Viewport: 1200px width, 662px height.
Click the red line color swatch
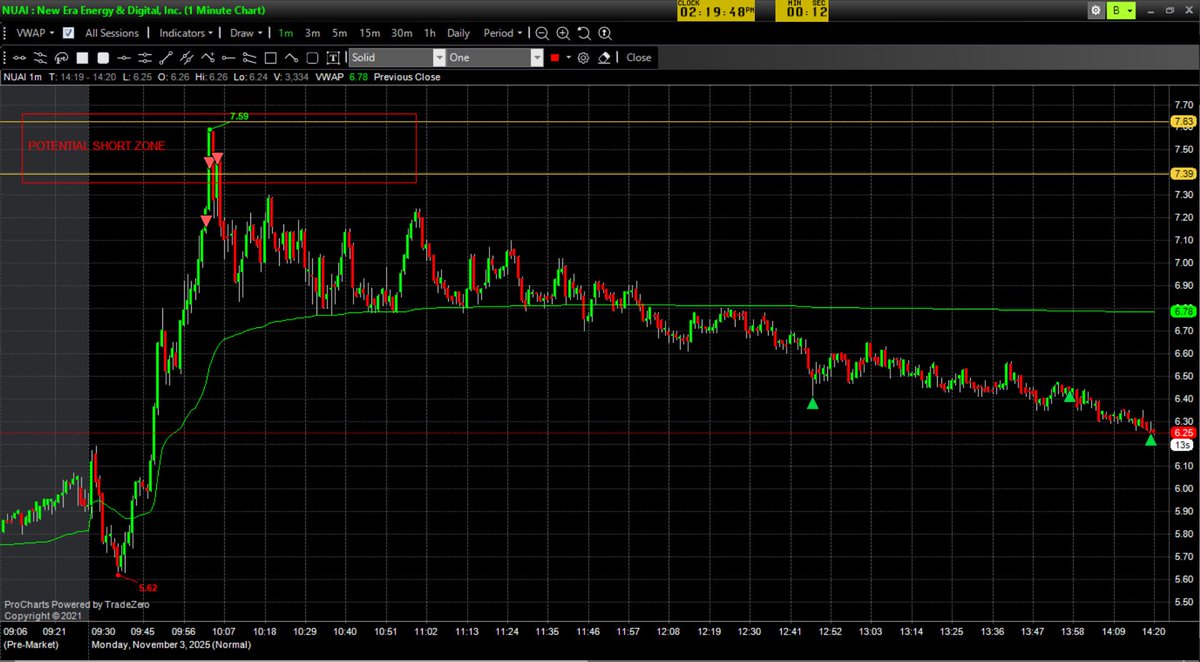pyautogui.click(x=554, y=58)
